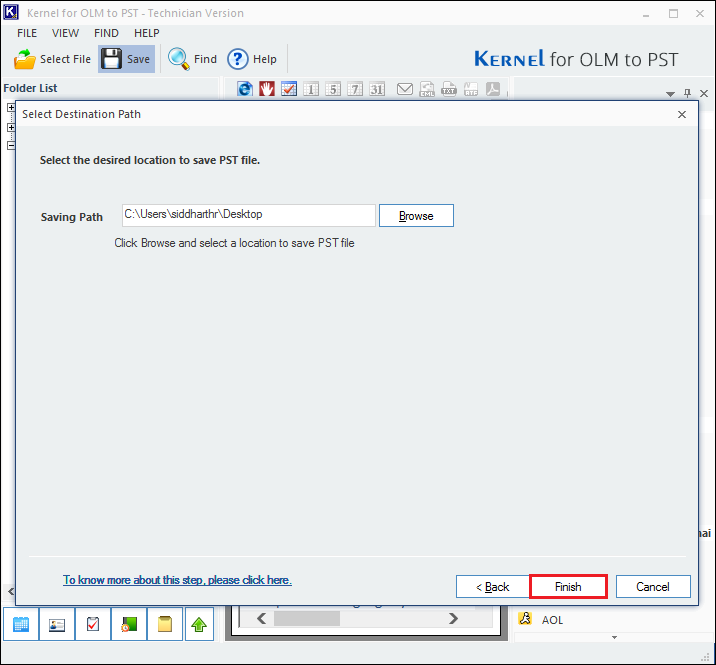Click the Cancel button

coord(653,586)
